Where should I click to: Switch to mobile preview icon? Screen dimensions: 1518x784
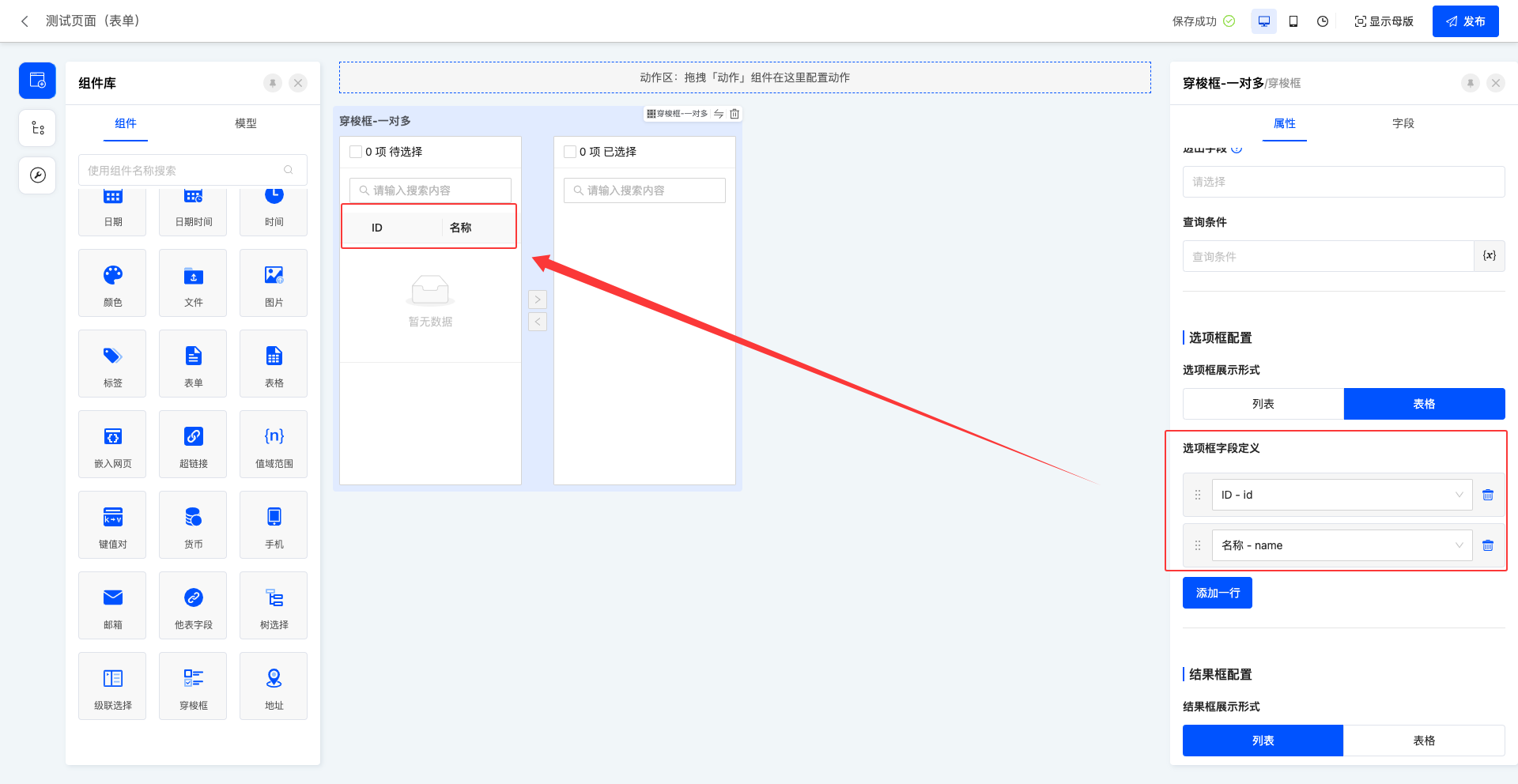click(1293, 21)
